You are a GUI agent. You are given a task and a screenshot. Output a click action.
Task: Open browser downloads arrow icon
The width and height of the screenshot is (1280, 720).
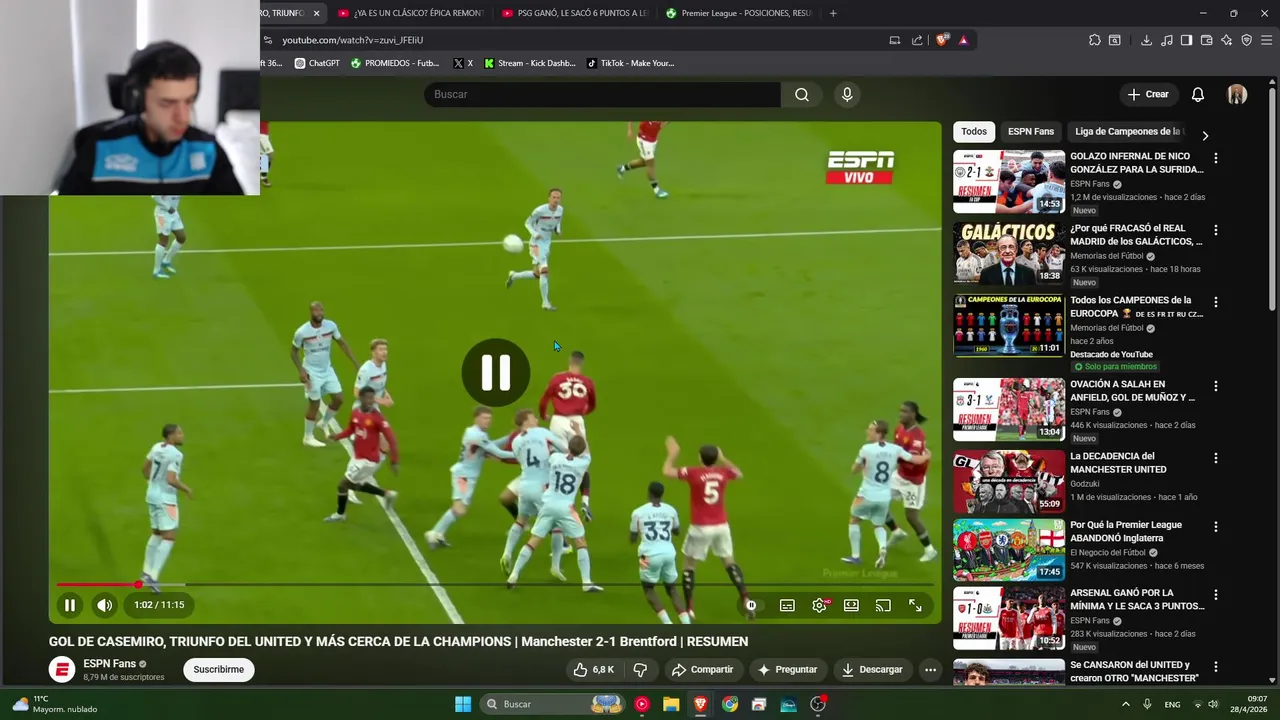(x=1146, y=40)
